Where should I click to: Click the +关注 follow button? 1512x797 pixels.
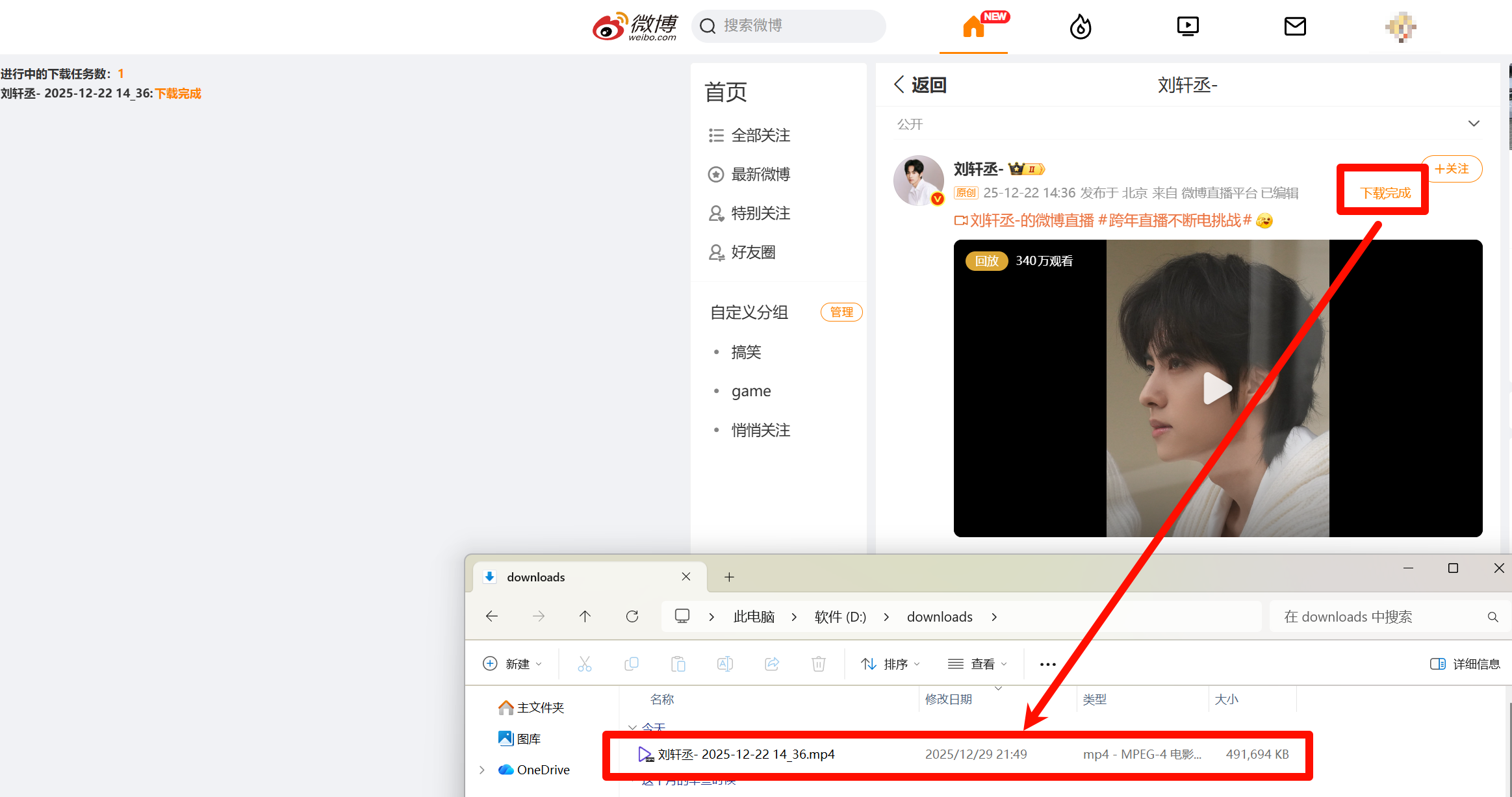click(1452, 168)
